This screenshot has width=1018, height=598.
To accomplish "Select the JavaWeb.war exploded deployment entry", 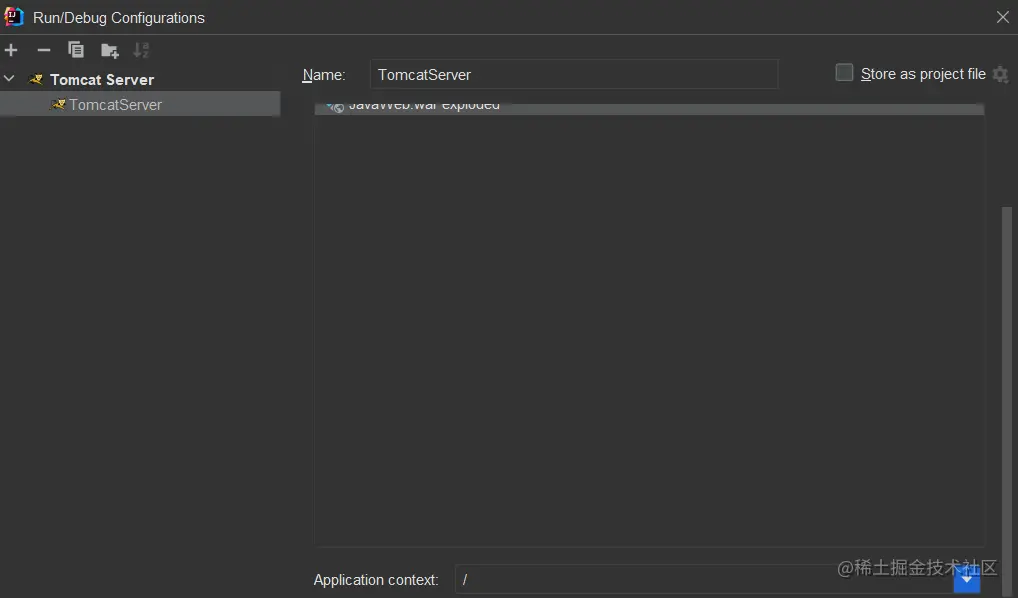I will 420,105.
